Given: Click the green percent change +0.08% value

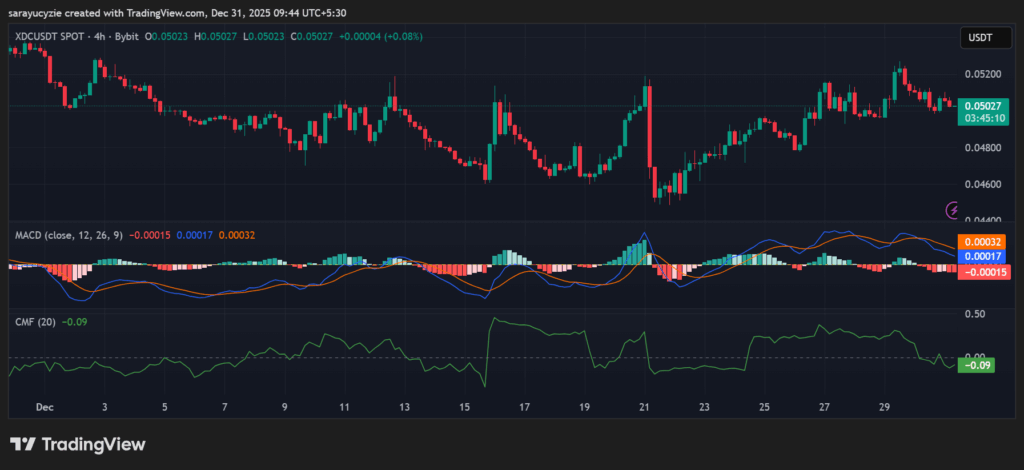Looking at the screenshot, I should coord(401,37).
